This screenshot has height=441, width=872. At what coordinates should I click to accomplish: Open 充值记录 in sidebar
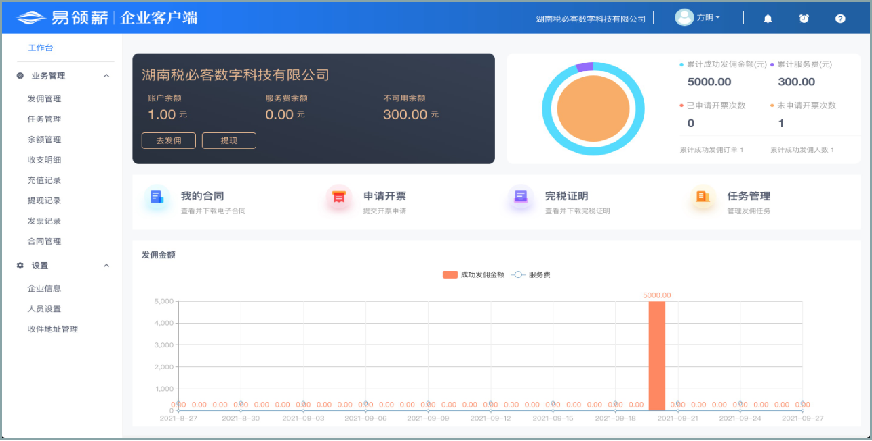tap(44, 181)
